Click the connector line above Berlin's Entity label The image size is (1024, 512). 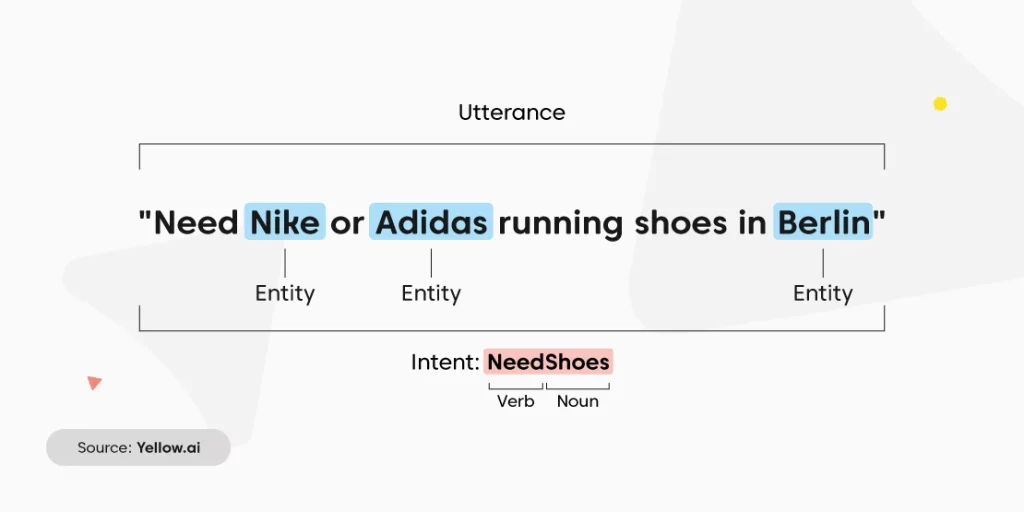(823, 263)
